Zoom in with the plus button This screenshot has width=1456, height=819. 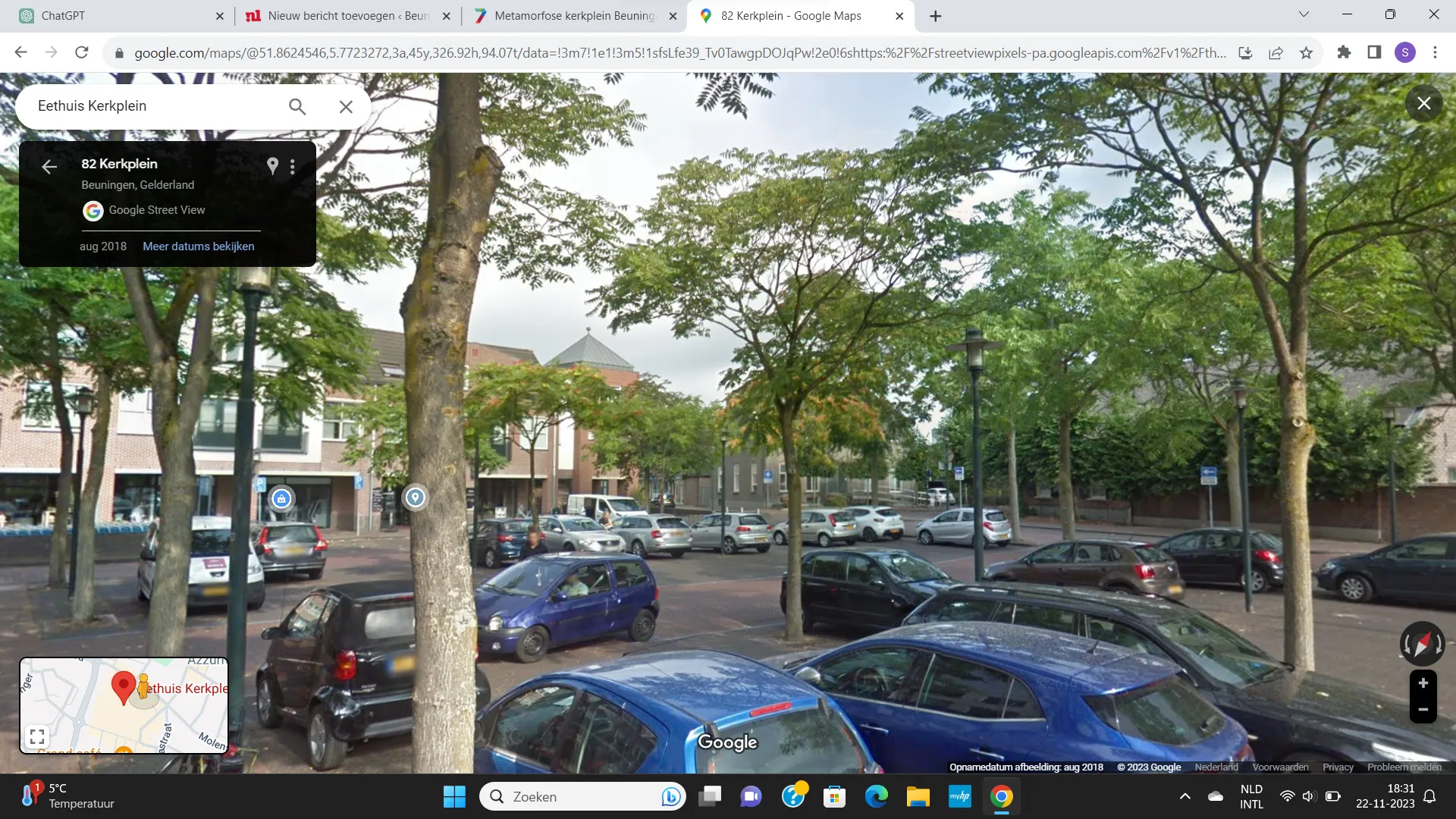click(1423, 683)
